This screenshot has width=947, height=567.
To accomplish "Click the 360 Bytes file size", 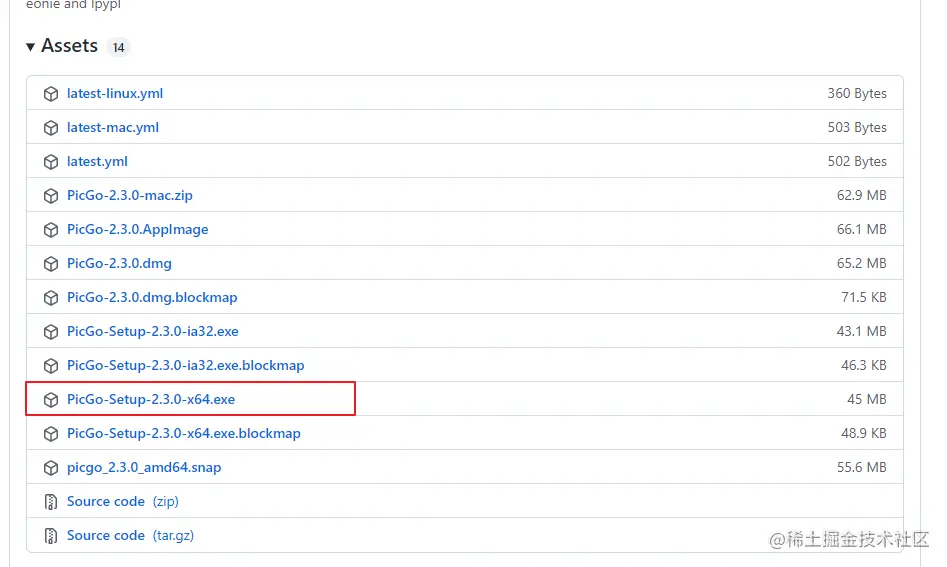I will pyautogui.click(x=857, y=94).
